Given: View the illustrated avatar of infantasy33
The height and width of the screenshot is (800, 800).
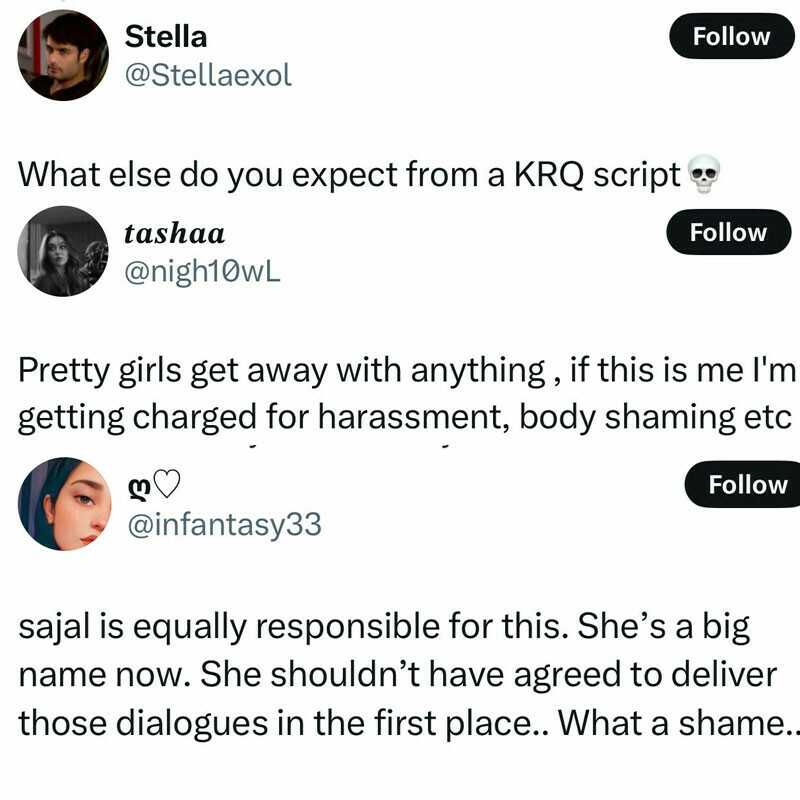Looking at the screenshot, I should click(63, 505).
